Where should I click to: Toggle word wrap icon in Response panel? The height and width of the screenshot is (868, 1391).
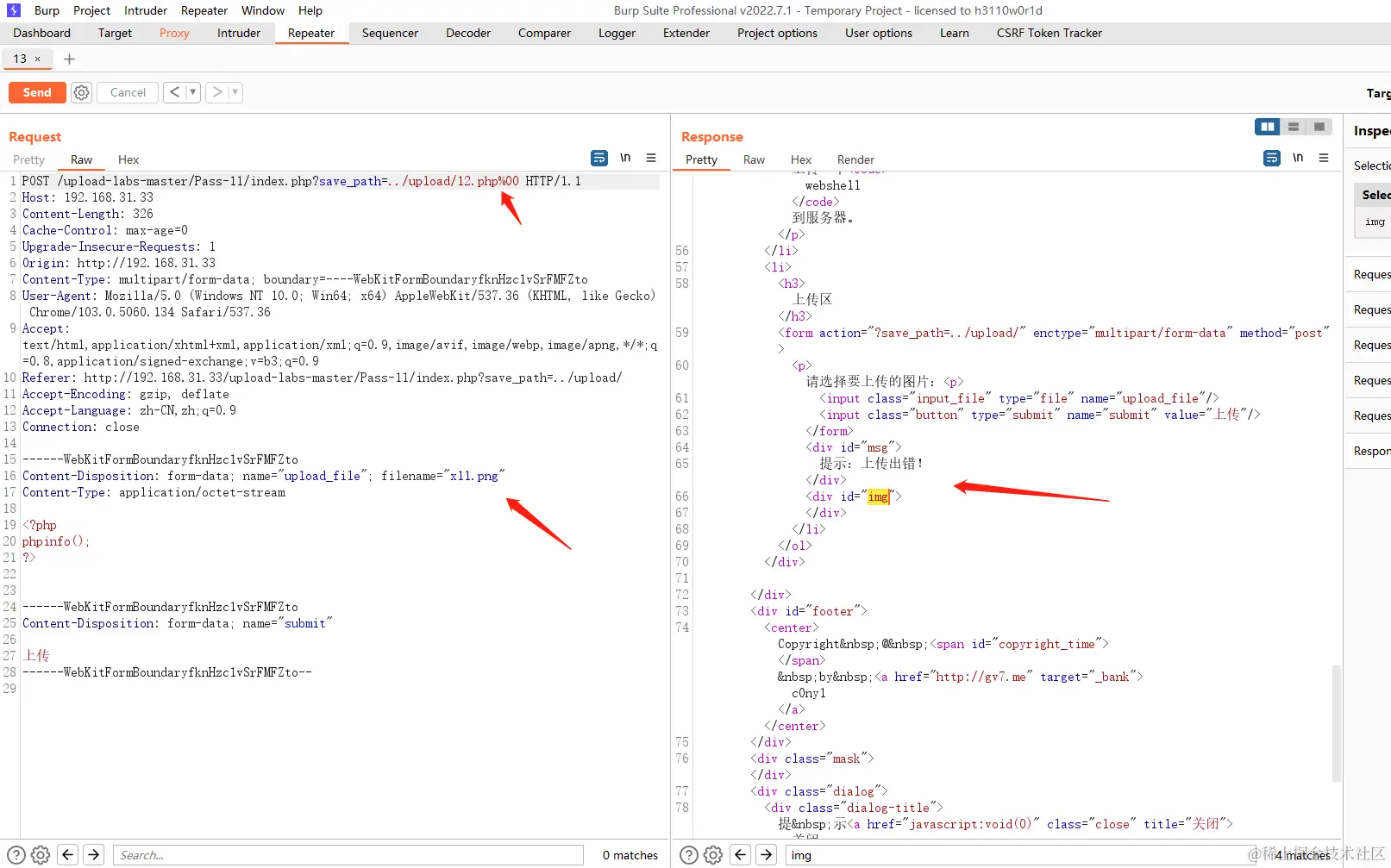[x=1272, y=158]
